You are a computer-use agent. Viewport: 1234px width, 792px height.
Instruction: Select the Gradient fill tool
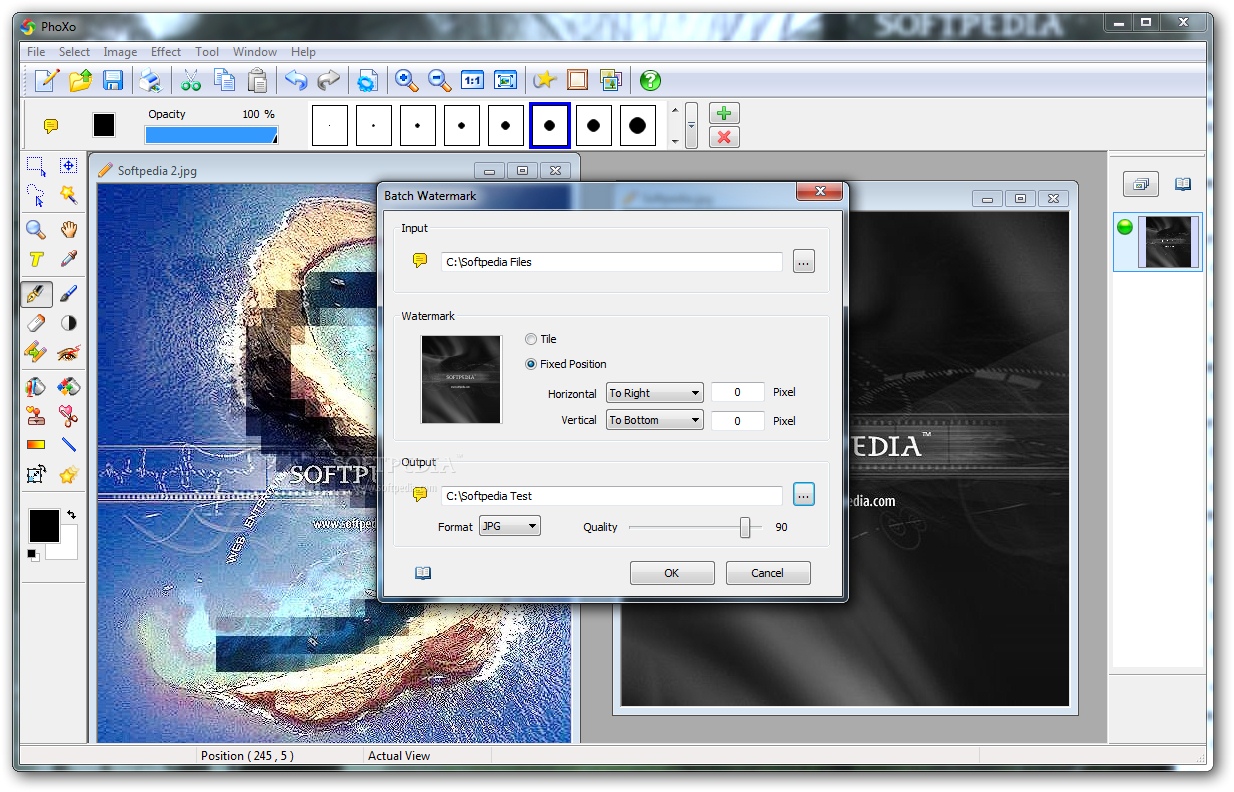pyautogui.click(x=36, y=445)
